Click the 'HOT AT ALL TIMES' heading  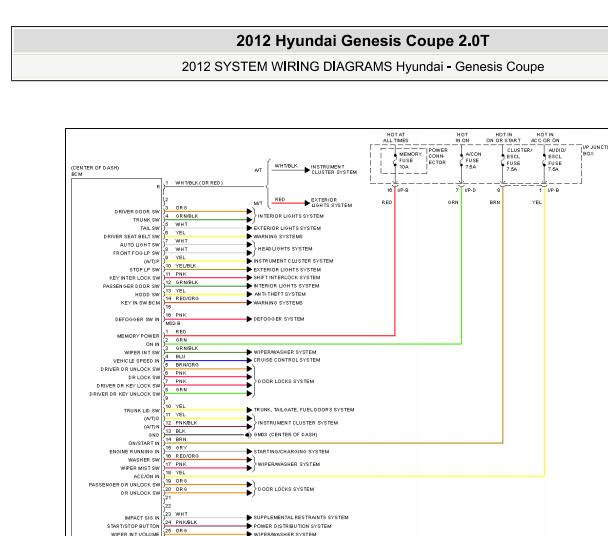[x=396, y=137]
